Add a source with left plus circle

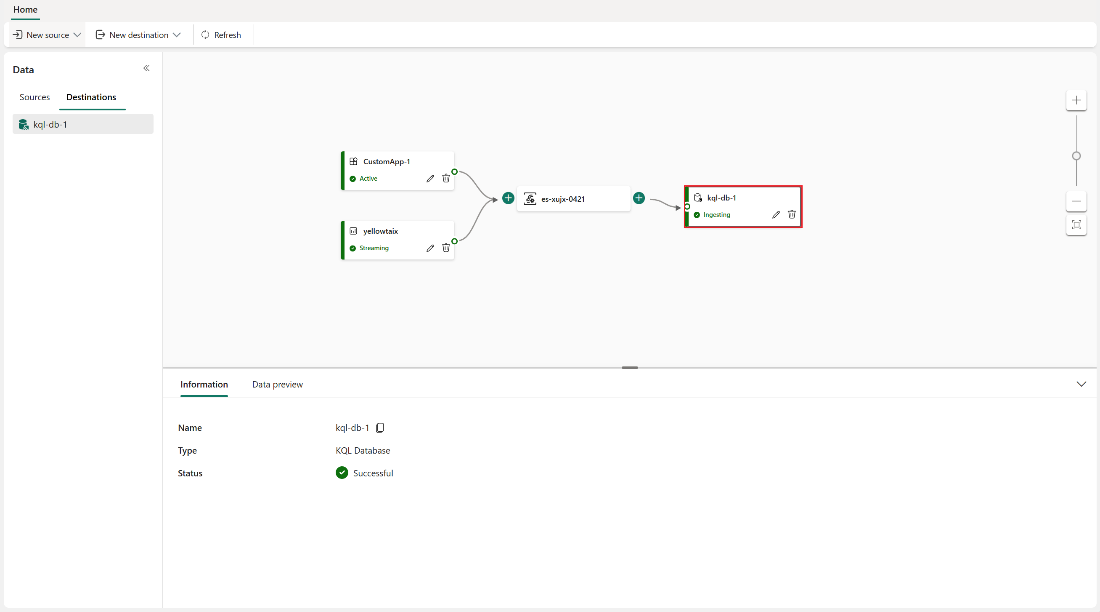pos(508,199)
